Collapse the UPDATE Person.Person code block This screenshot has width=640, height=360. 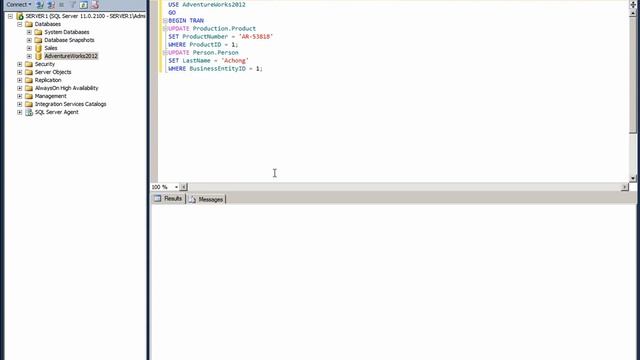pyautogui.click(x=165, y=53)
